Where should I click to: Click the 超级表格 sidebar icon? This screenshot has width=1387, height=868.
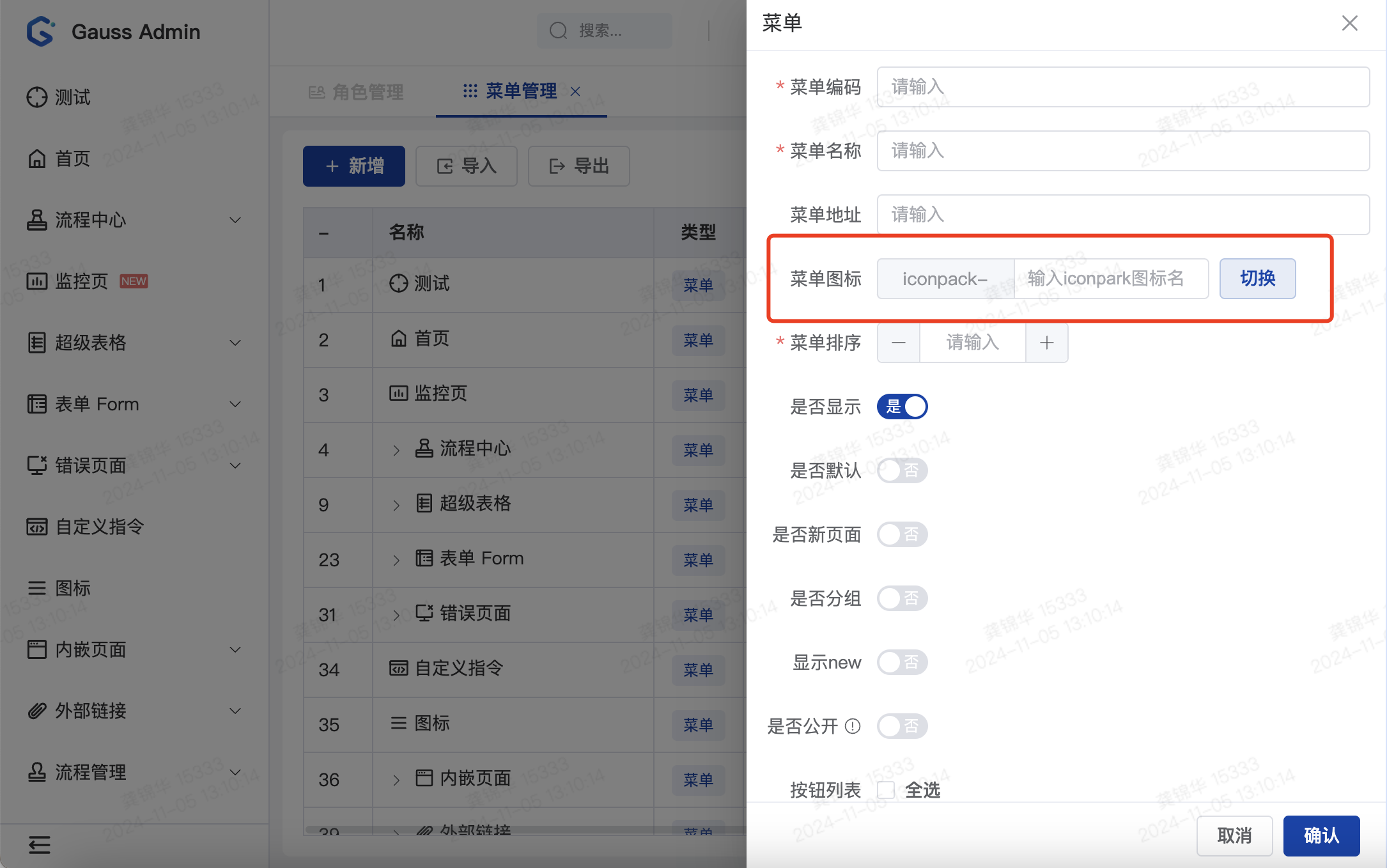[x=36, y=343]
